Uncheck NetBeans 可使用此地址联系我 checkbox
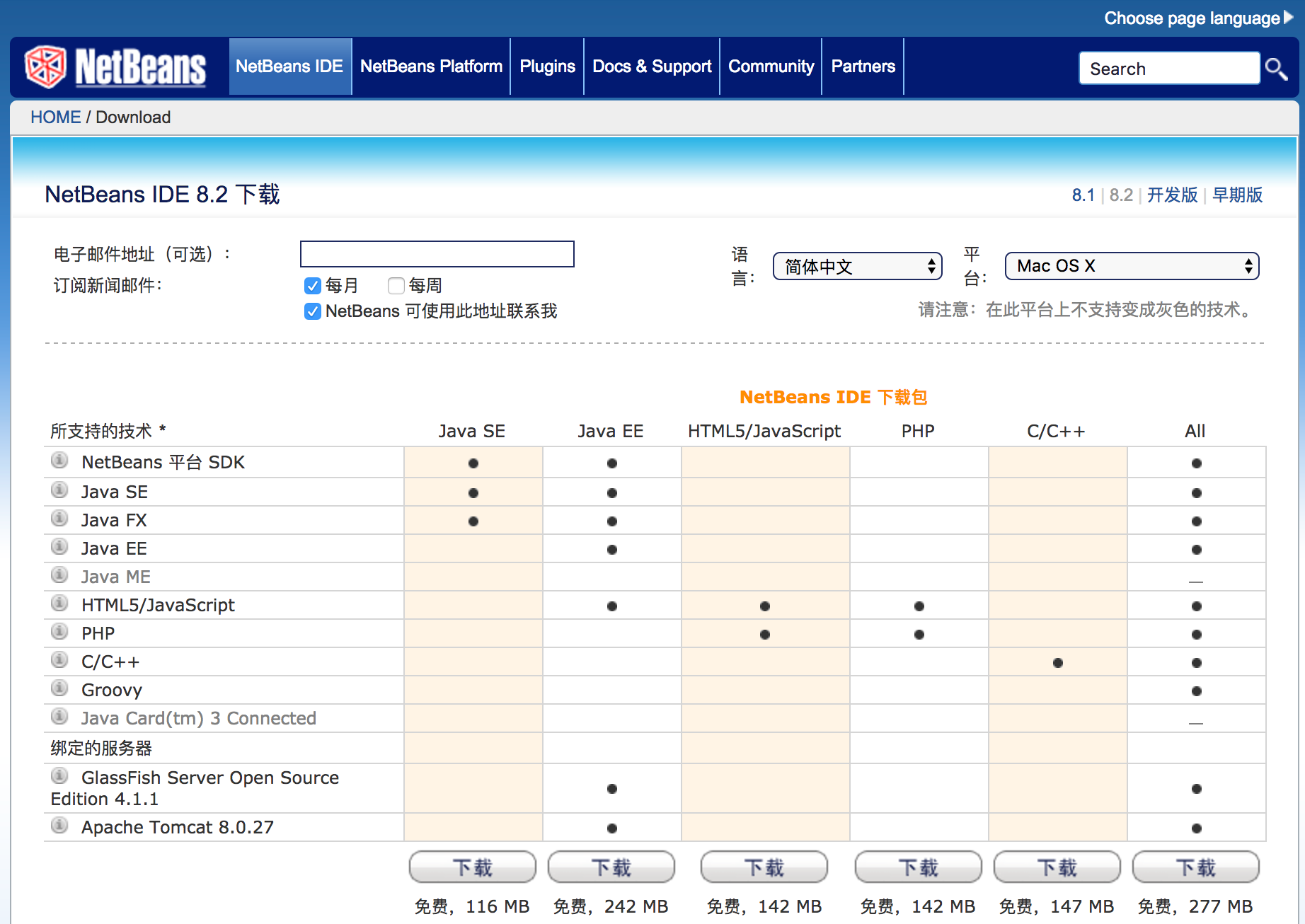The image size is (1305, 924). click(x=313, y=311)
